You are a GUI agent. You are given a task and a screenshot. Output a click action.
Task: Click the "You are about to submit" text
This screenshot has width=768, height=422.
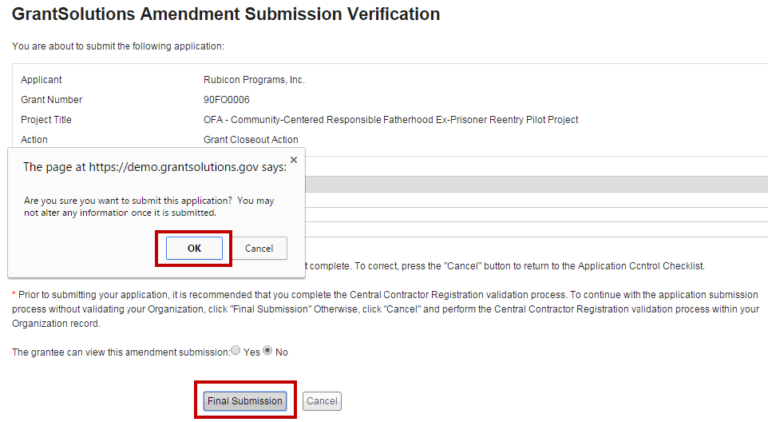click(x=118, y=46)
